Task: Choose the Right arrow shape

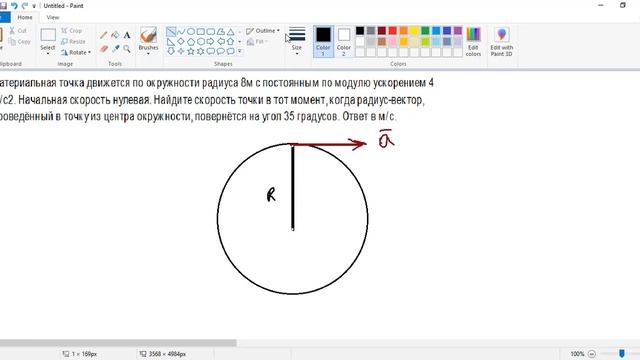Action: (x=211, y=41)
